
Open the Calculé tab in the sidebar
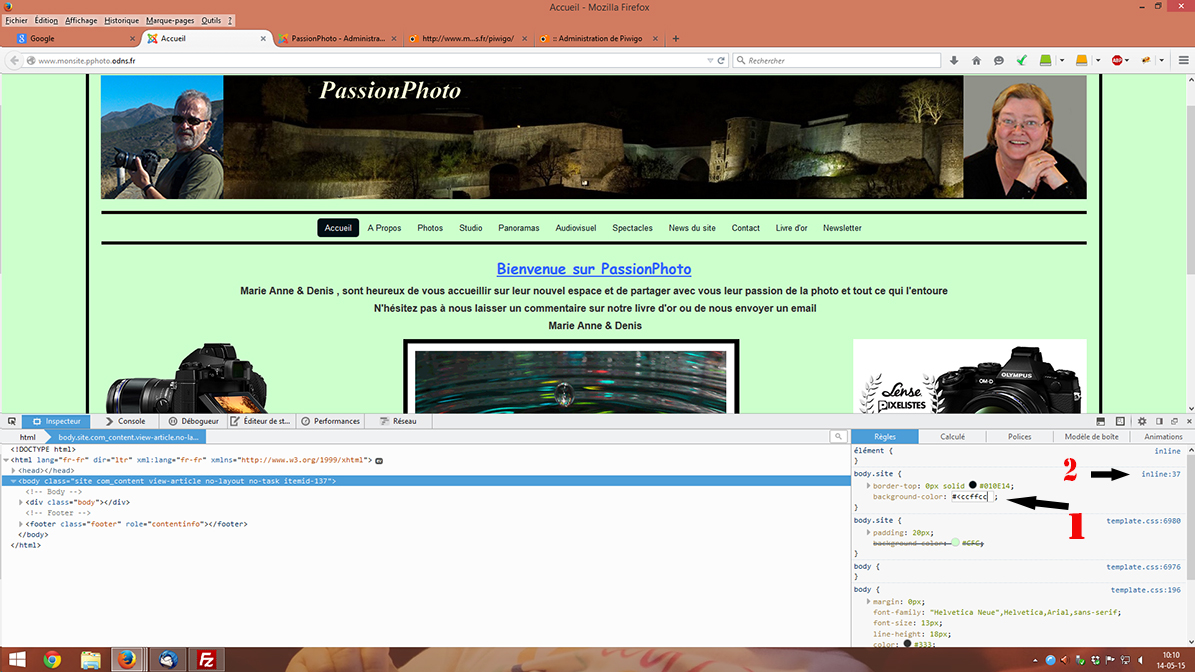pos(952,437)
